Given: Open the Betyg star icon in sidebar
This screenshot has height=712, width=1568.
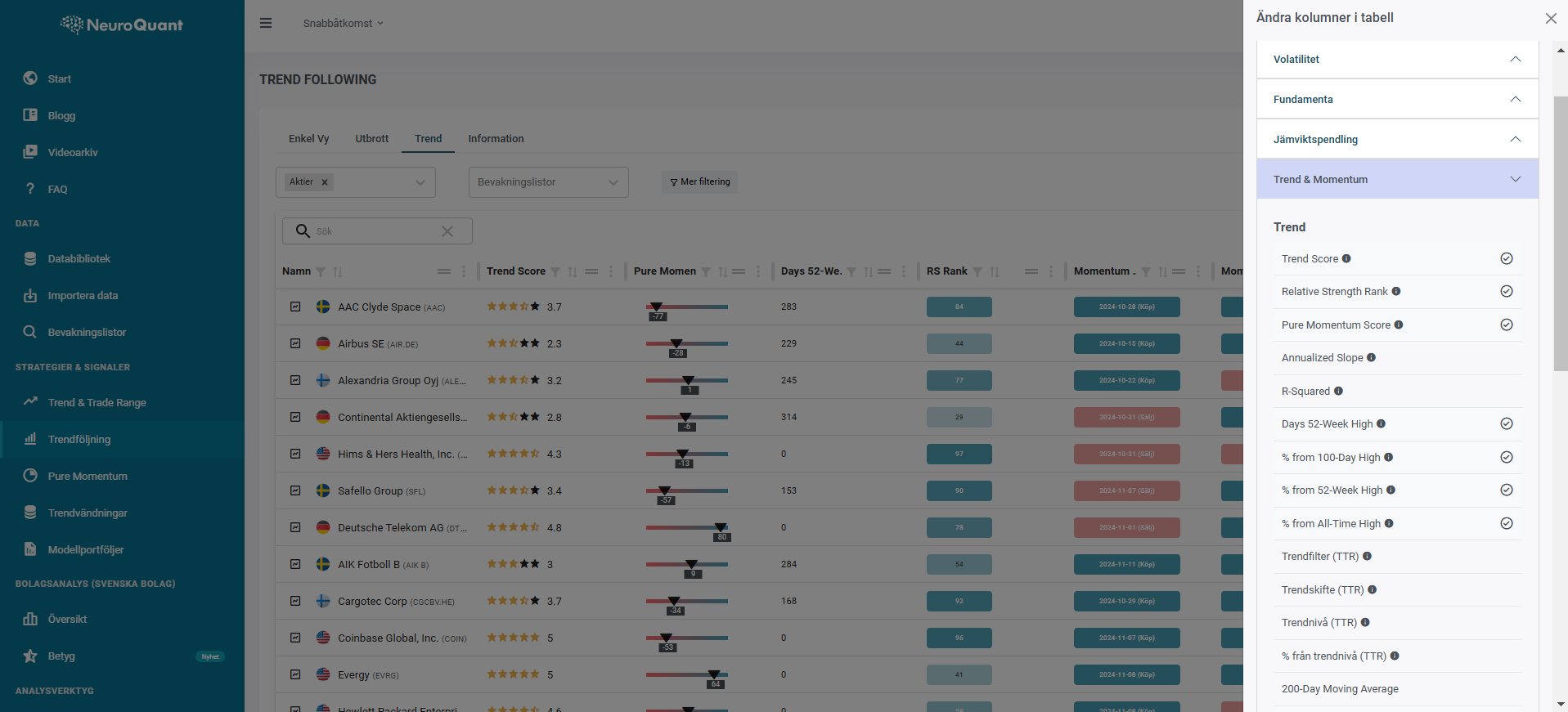Looking at the screenshot, I should 30,656.
